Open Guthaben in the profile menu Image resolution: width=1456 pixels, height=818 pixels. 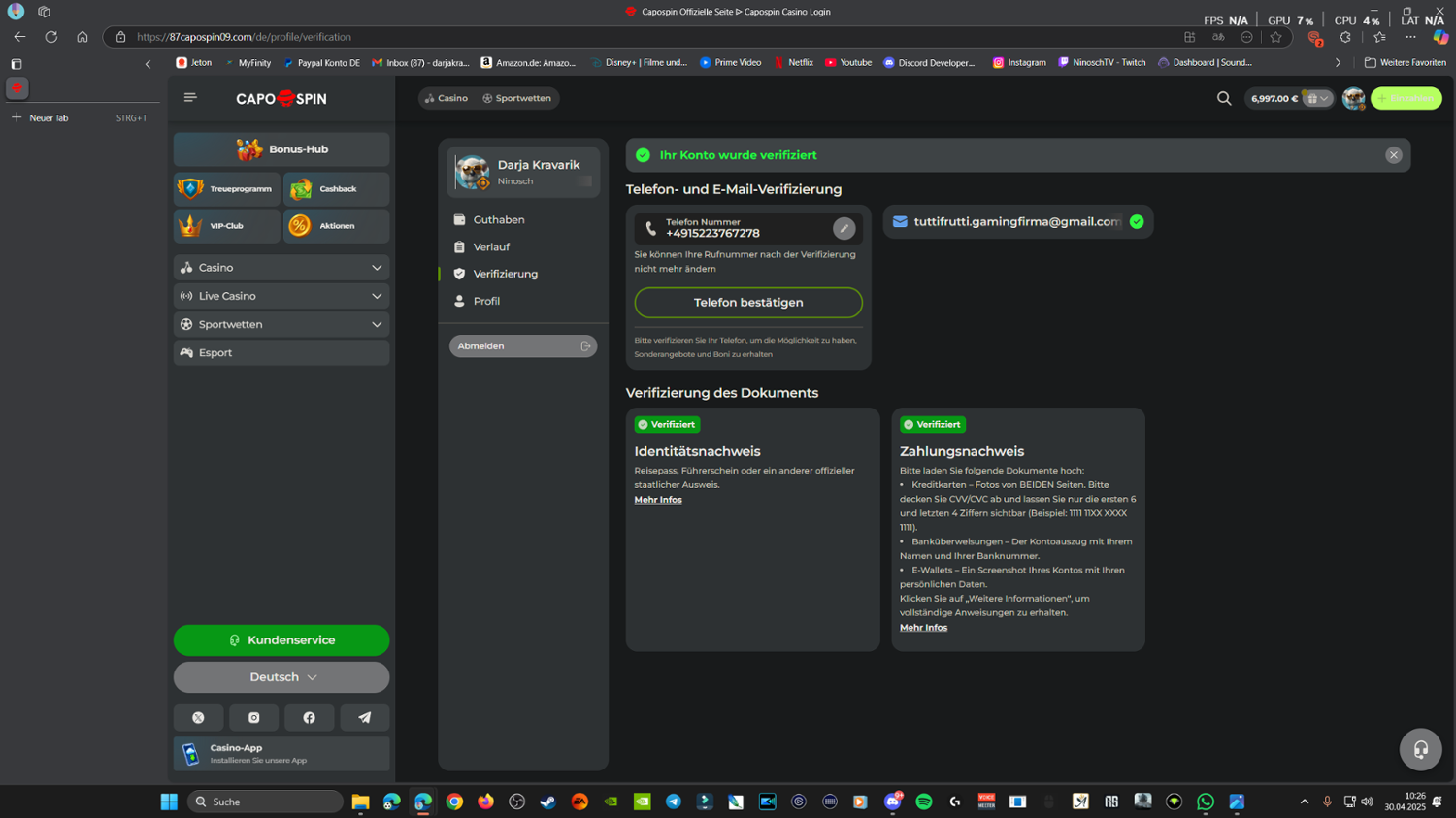pos(499,220)
